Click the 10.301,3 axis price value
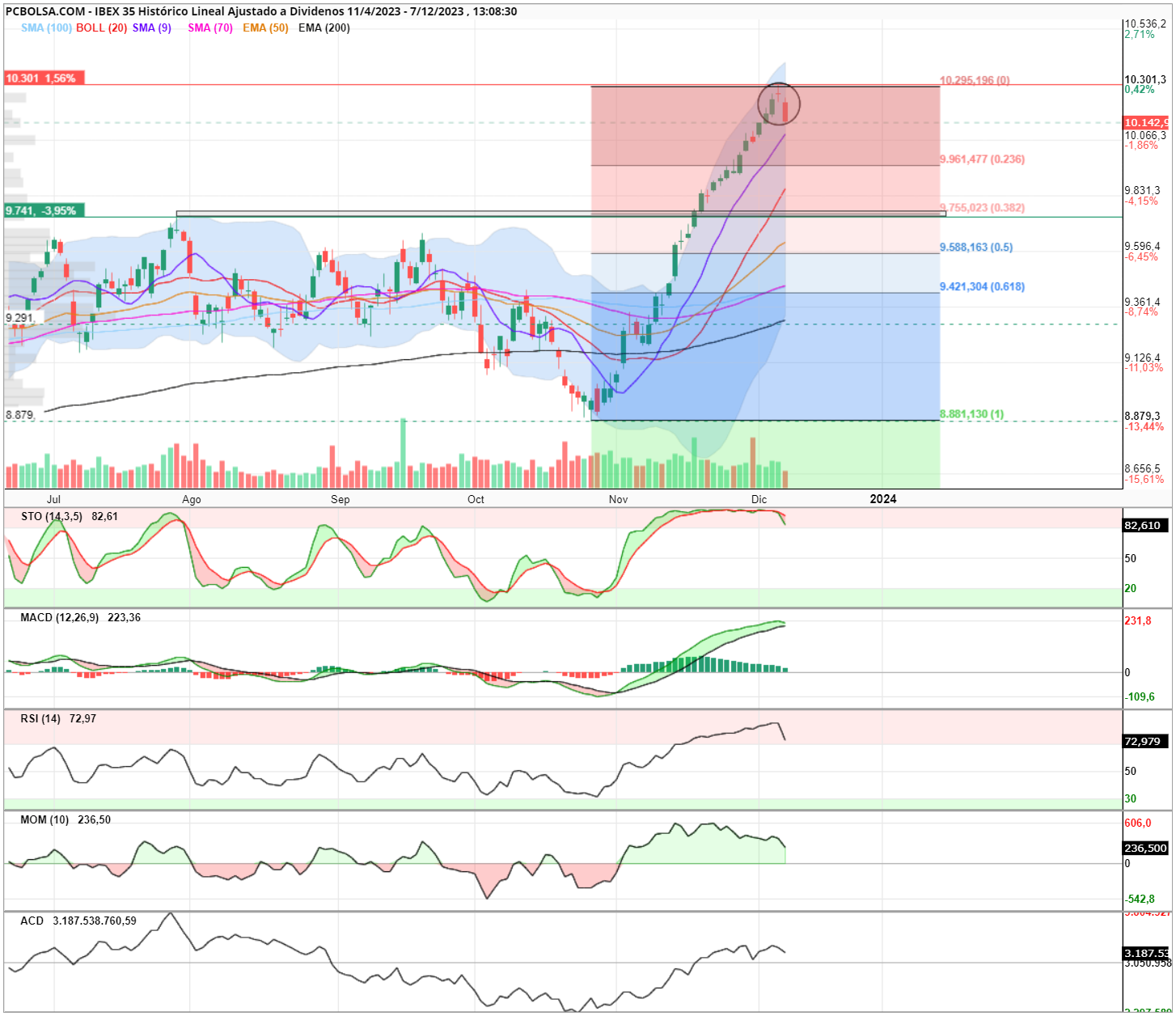 tap(1145, 79)
